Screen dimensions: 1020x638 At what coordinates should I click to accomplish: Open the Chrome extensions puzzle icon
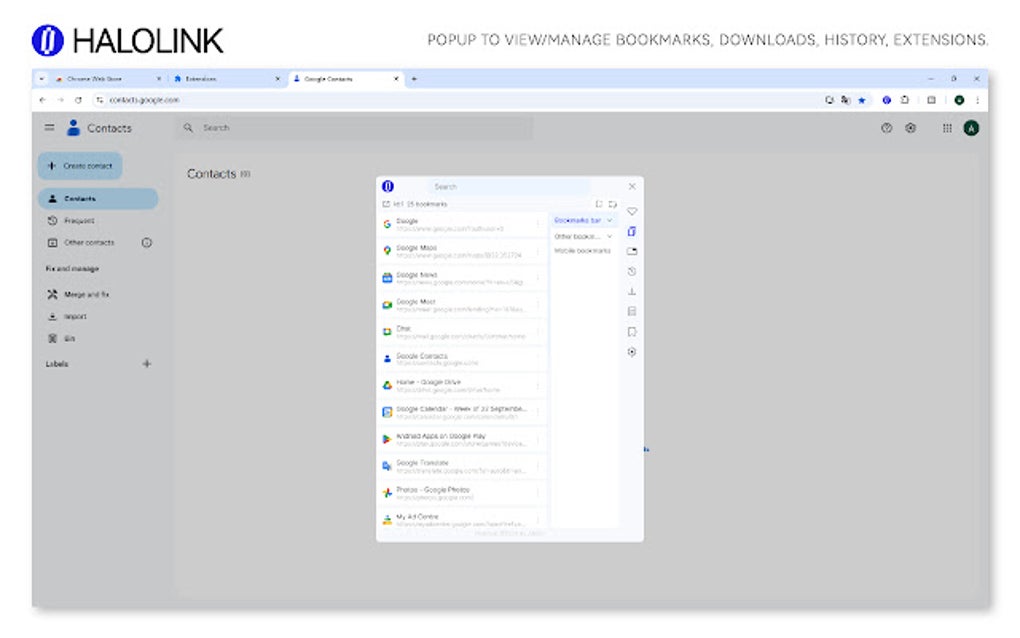[x=905, y=100]
